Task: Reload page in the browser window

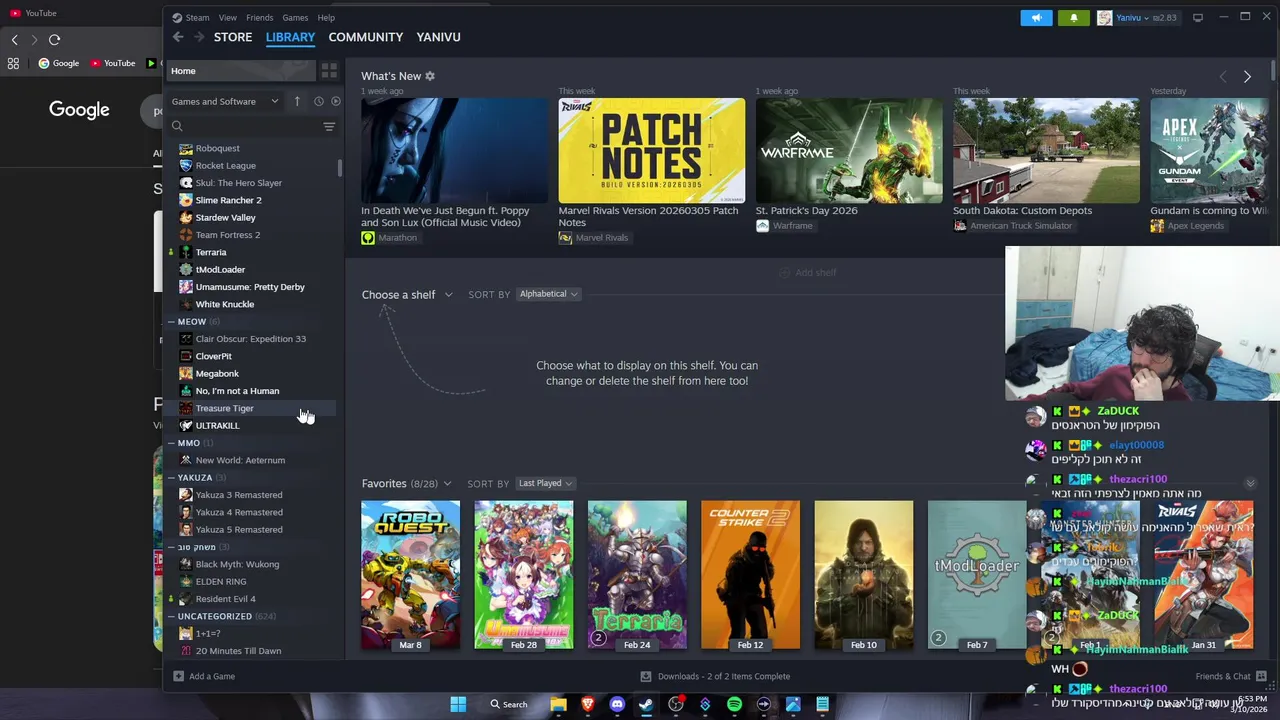Action: (54, 40)
